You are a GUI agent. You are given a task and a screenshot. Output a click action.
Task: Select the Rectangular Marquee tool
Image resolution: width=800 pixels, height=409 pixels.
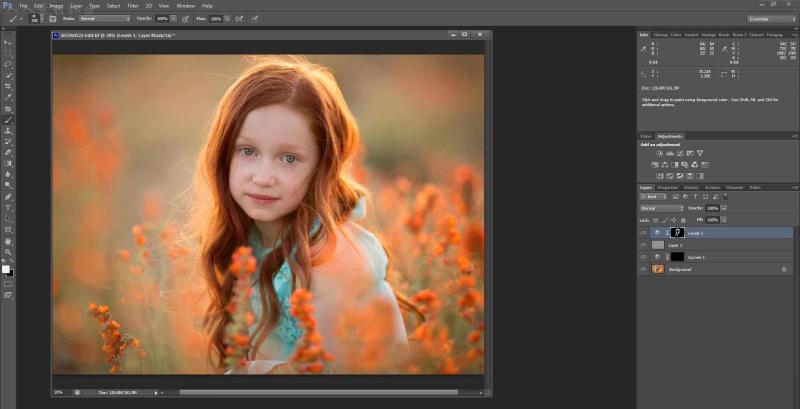(x=8, y=54)
